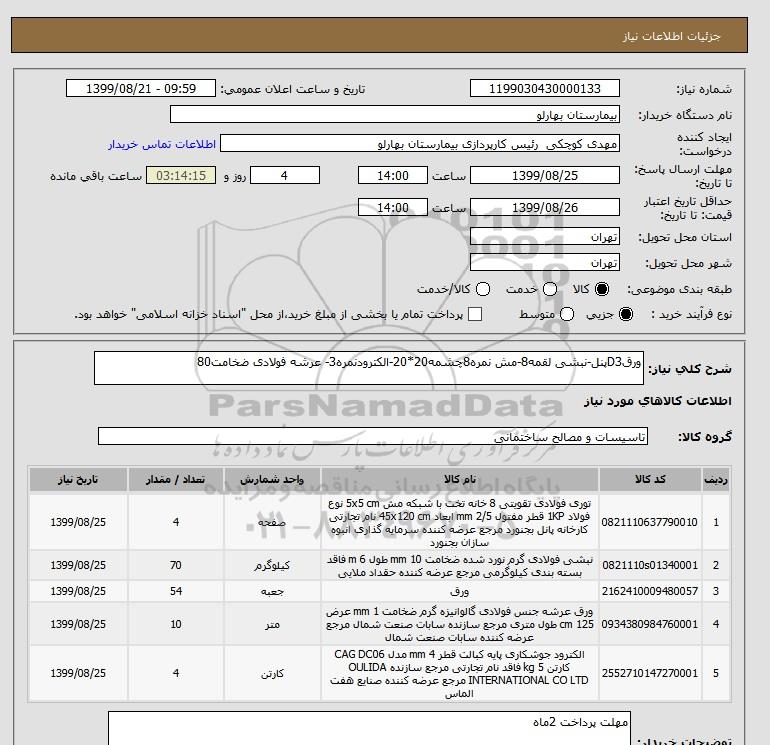The height and width of the screenshot is (745, 770).
Task: Click item code 2552710147270001
Action: click(650, 673)
